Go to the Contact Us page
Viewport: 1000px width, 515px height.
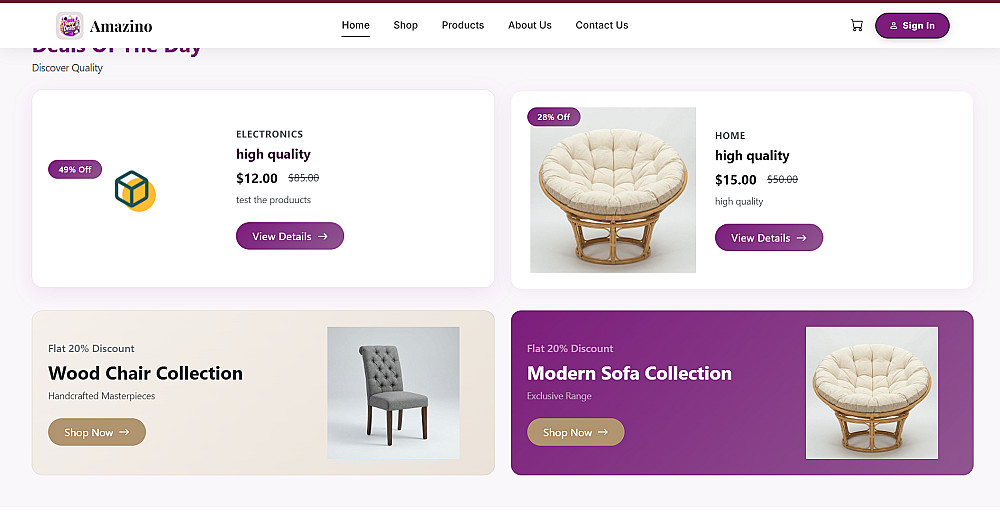[x=601, y=25]
